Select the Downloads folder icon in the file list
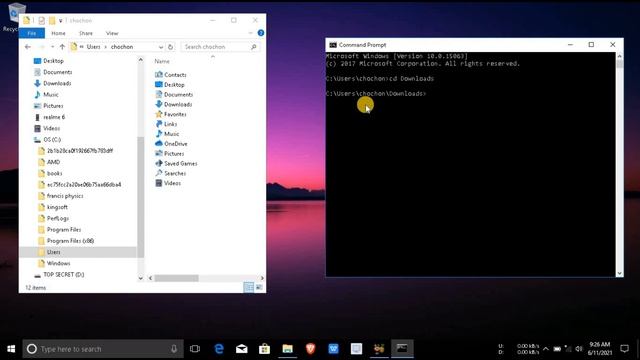This screenshot has width=640, height=360. [x=159, y=104]
